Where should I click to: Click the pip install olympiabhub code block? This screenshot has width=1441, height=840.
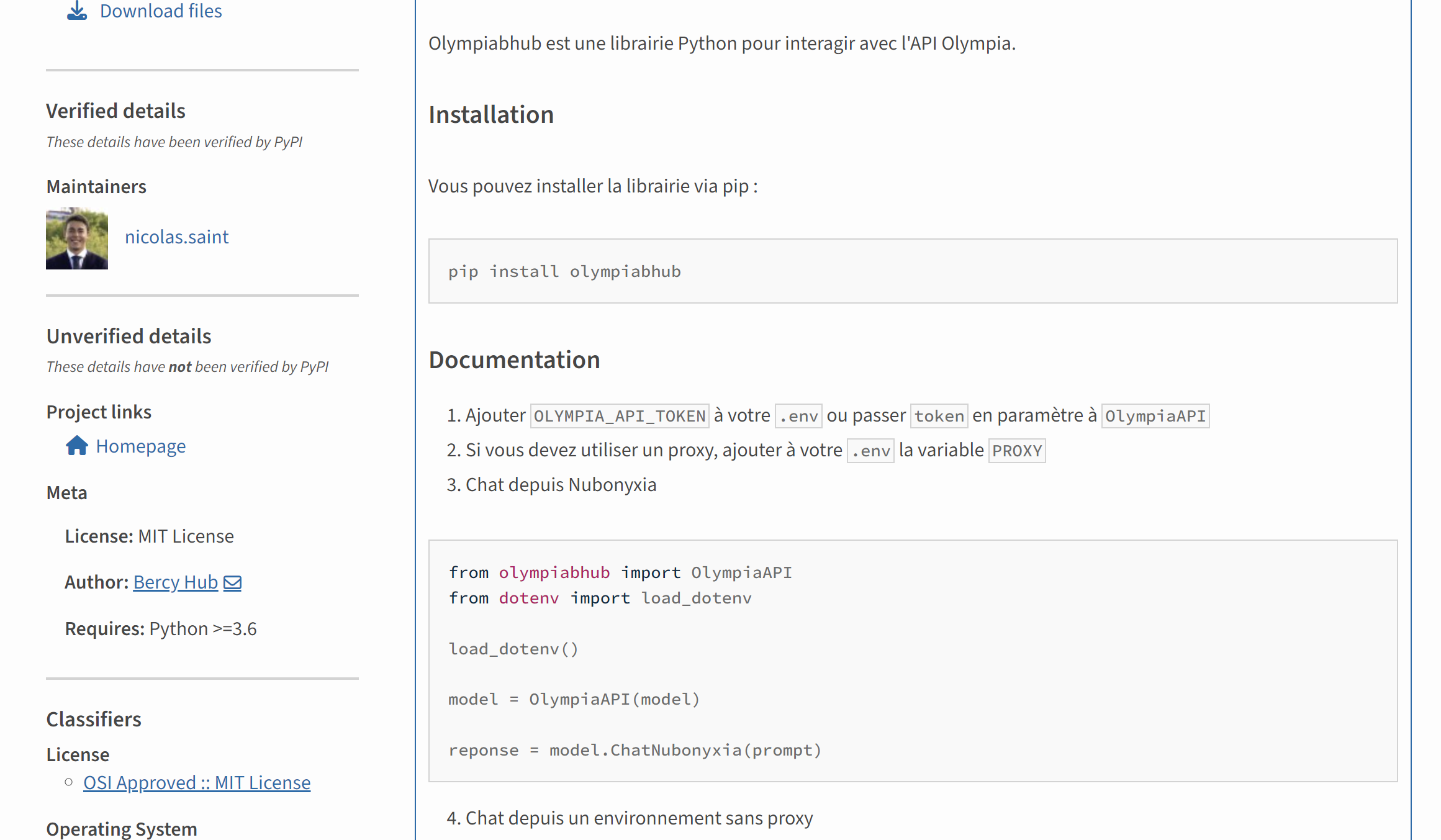913,271
